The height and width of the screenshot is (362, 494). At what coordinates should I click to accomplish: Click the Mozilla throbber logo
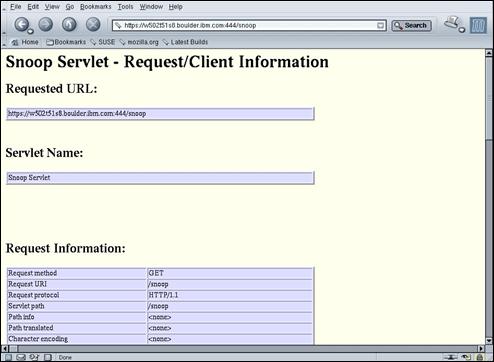(478, 25)
